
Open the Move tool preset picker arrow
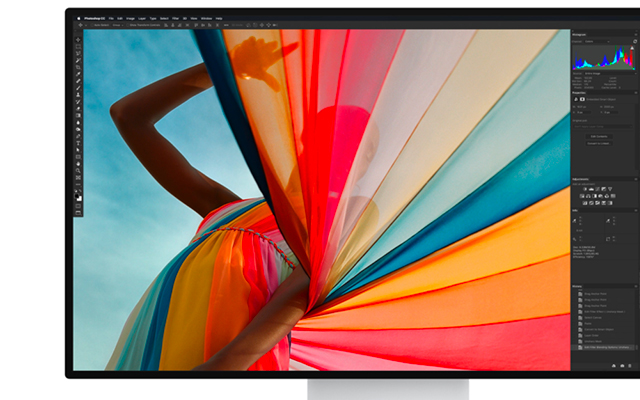[86, 25]
